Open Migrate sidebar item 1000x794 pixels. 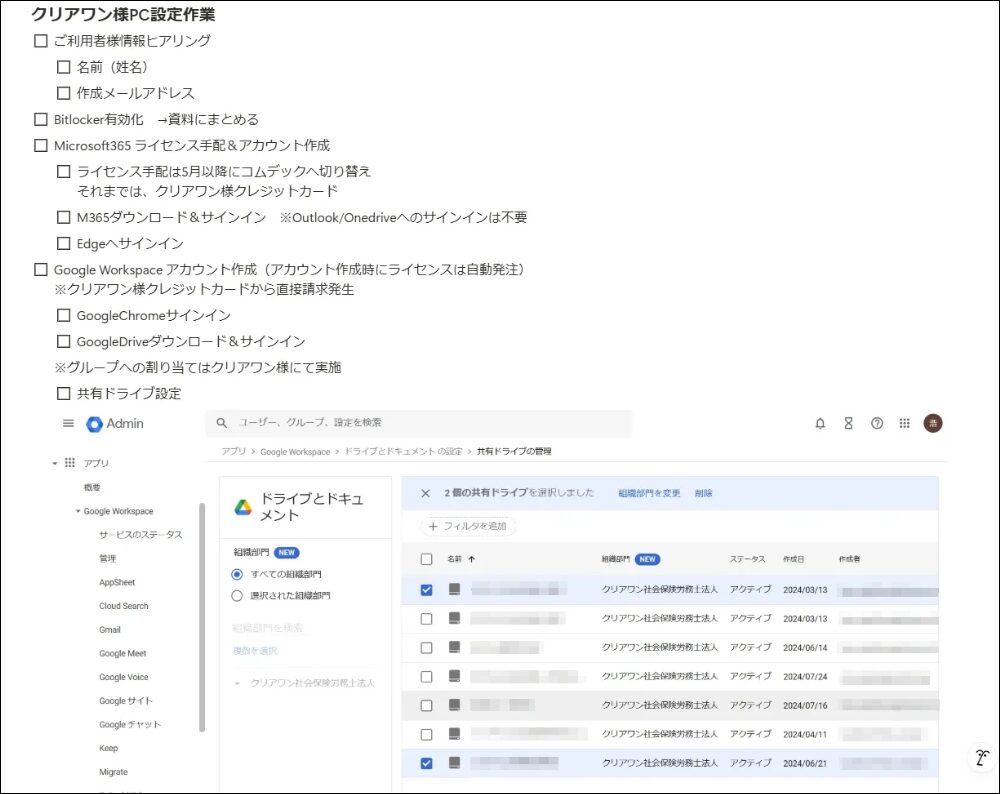click(x=114, y=772)
